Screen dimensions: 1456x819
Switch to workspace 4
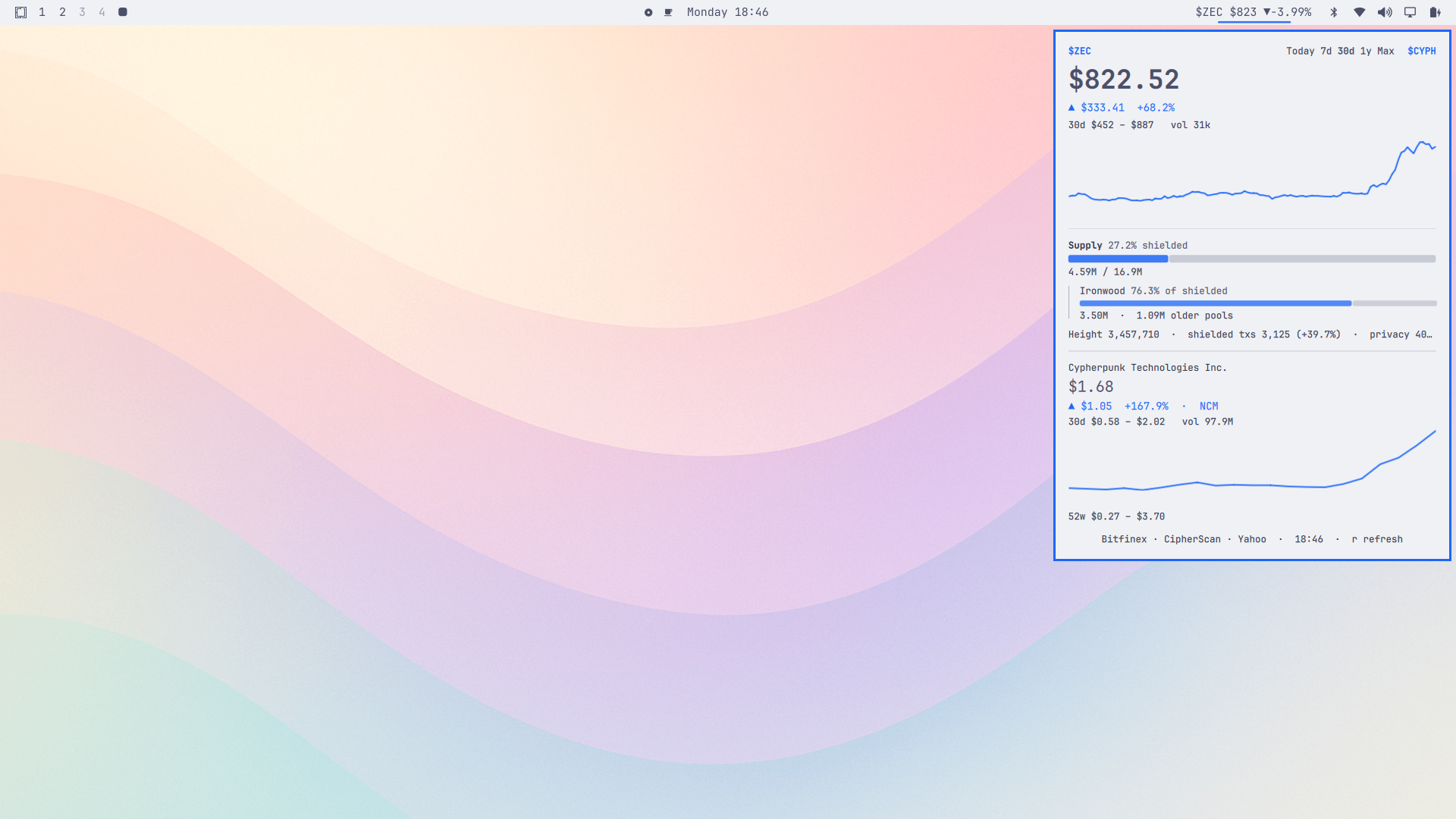coord(102,12)
